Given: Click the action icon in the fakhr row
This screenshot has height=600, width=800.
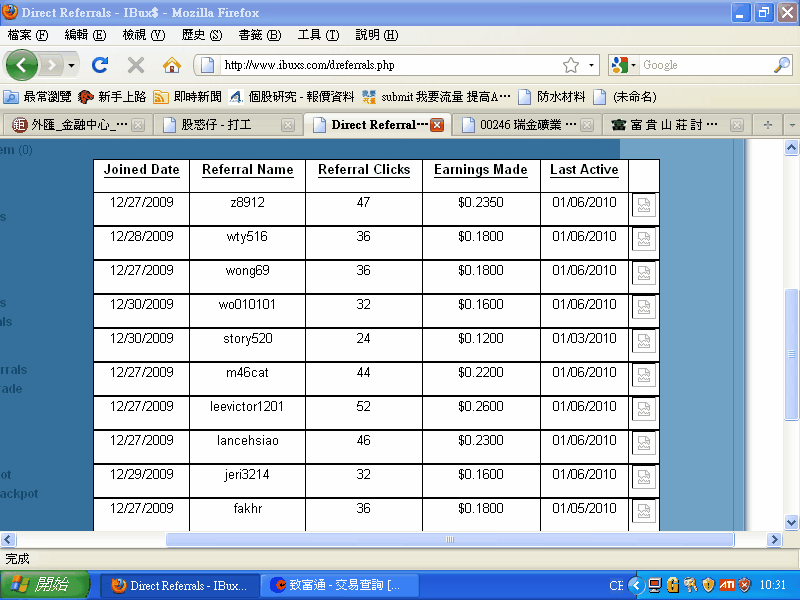Looking at the screenshot, I should pos(643,512).
